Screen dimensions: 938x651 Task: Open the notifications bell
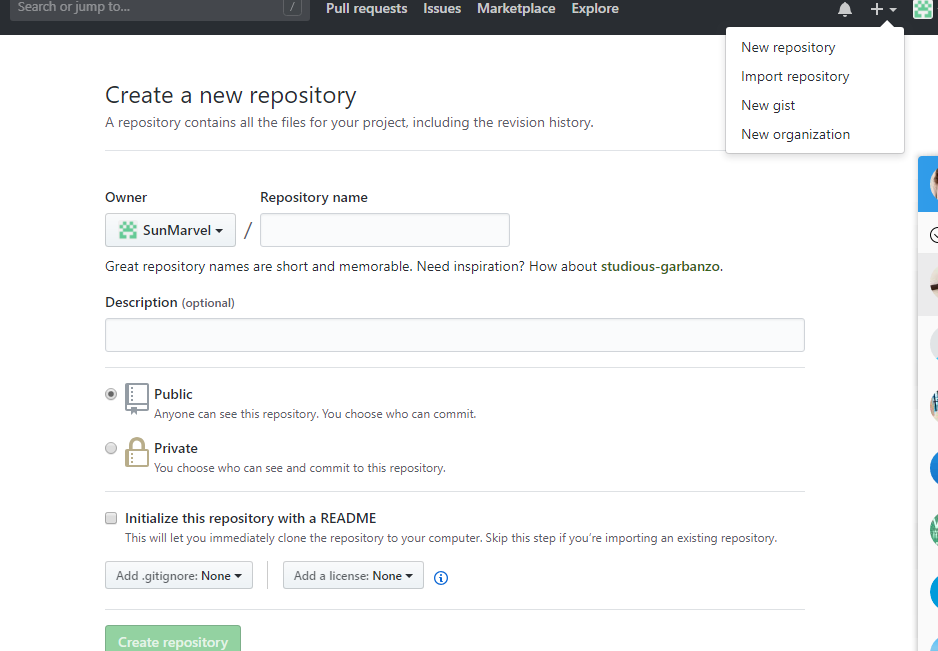pos(844,9)
